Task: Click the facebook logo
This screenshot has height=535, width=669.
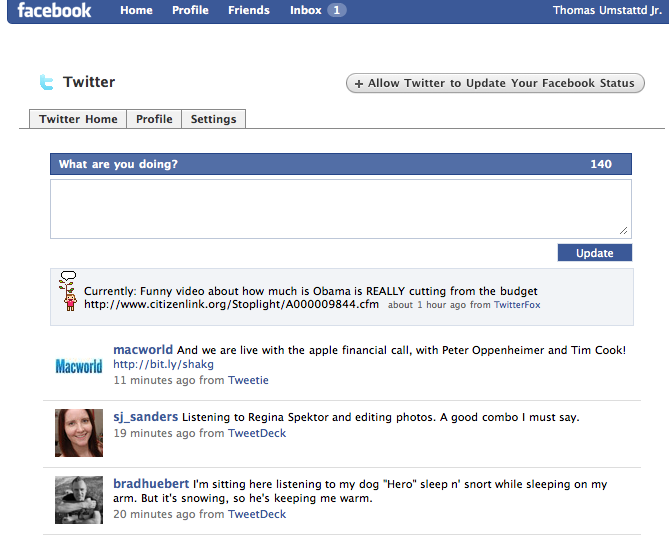Action: click(54, 10)
